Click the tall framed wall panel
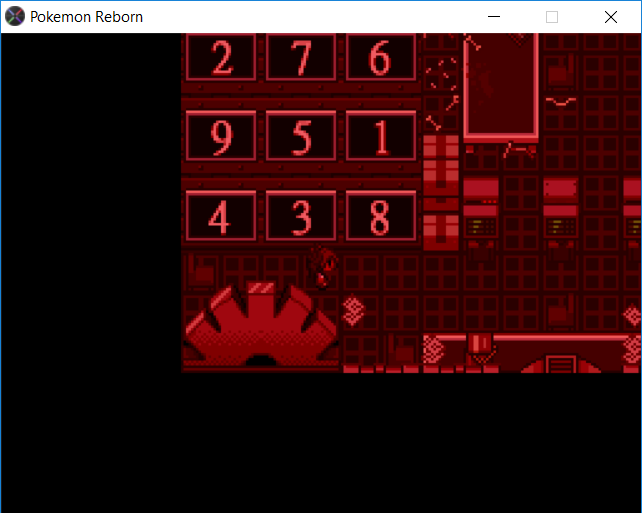642x513 pixels. (501, 86)
